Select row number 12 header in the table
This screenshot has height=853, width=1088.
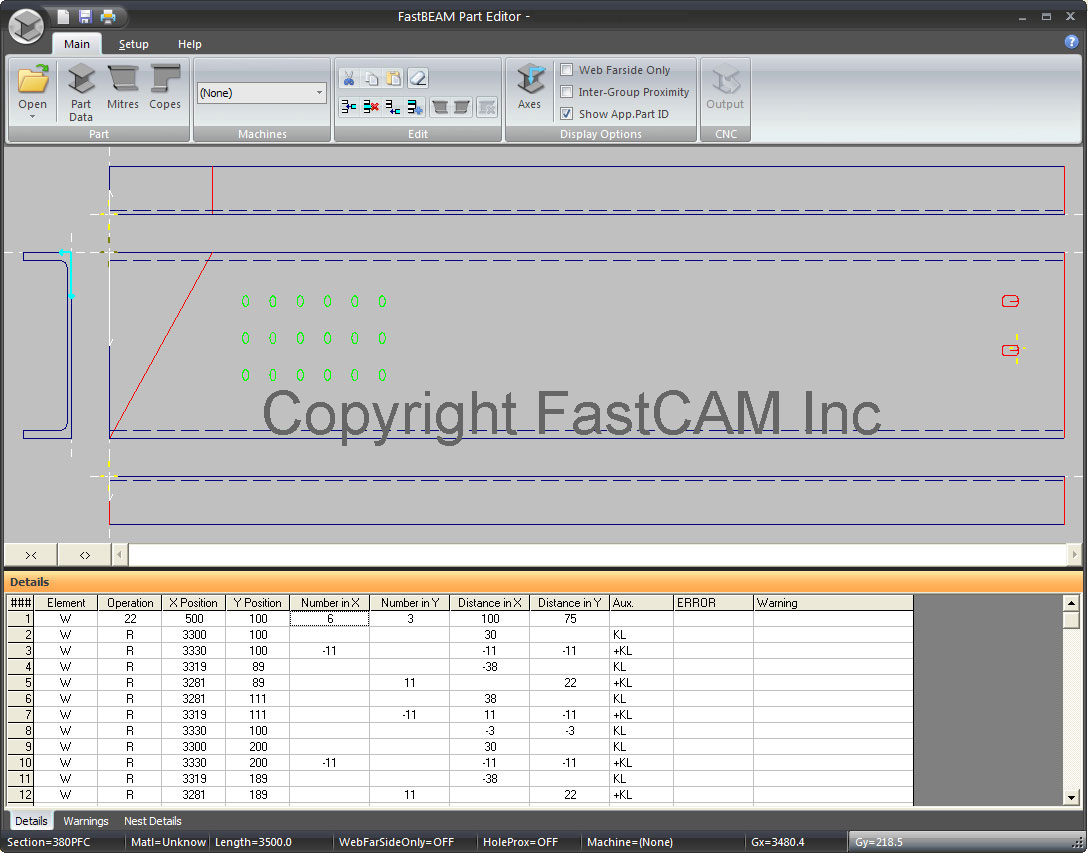click(x=21, y=794)
